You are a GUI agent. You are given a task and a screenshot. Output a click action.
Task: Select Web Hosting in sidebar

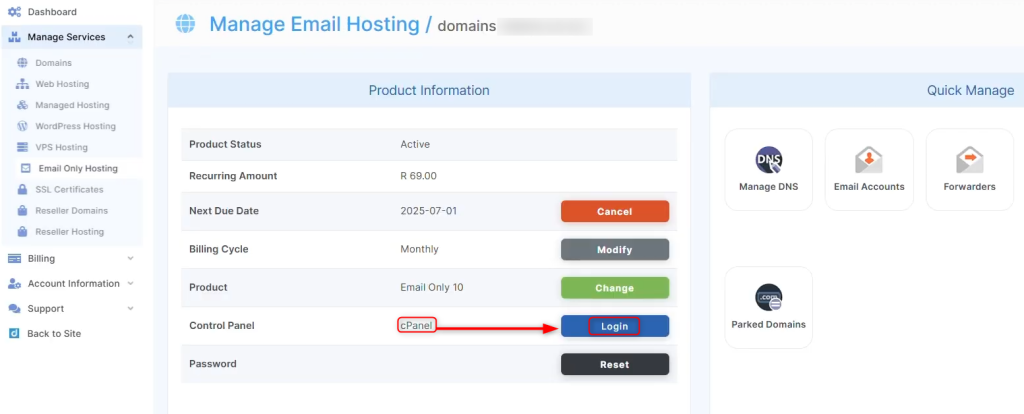pyautogui.click(x=62, y=84)
